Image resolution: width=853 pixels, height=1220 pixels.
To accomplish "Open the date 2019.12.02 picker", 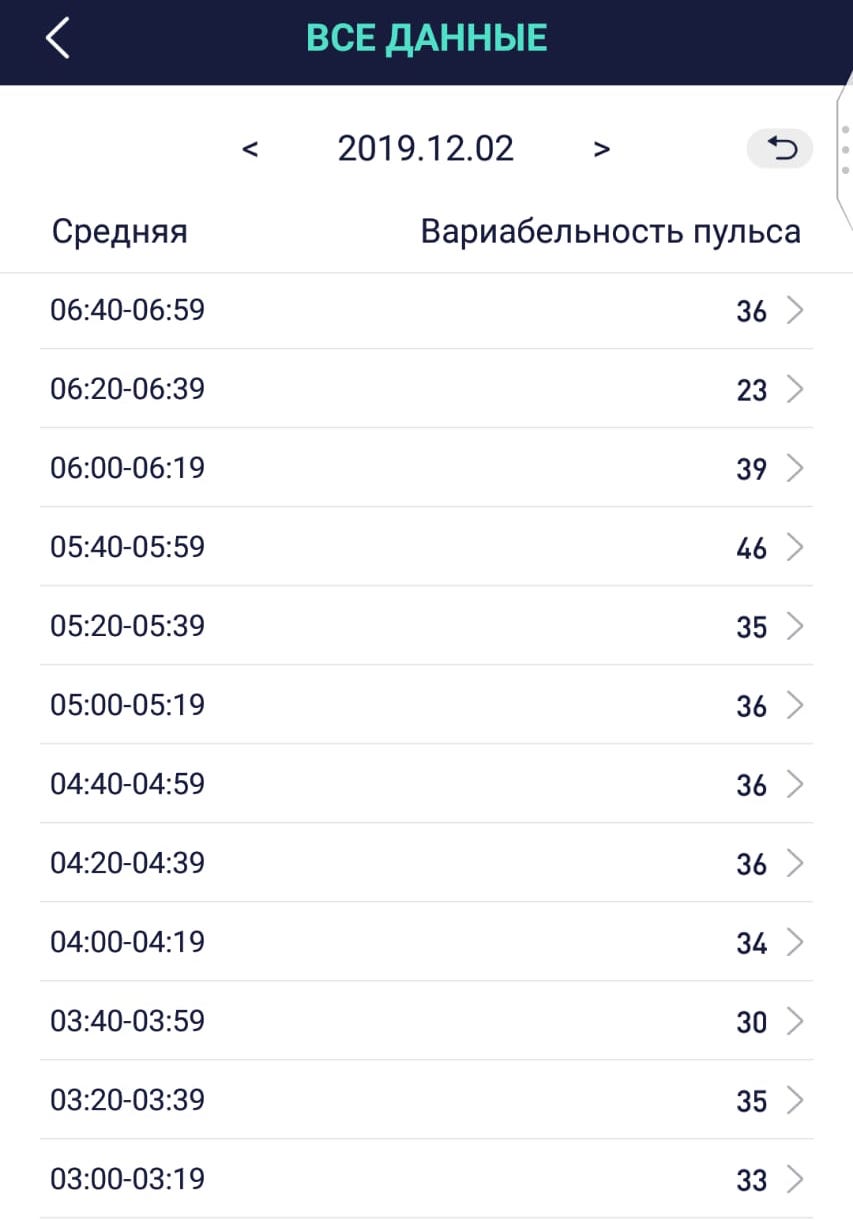I will point(425,149).
